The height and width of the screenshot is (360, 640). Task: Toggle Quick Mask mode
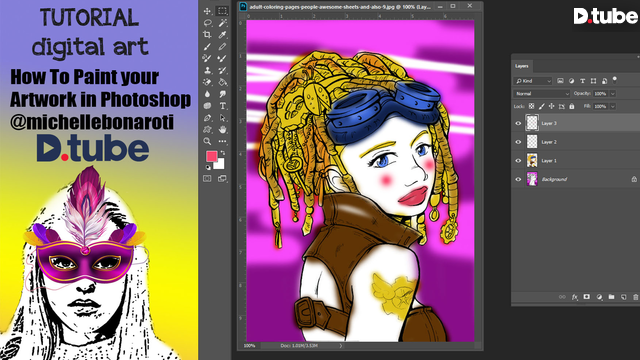click(x=207, y=178)
